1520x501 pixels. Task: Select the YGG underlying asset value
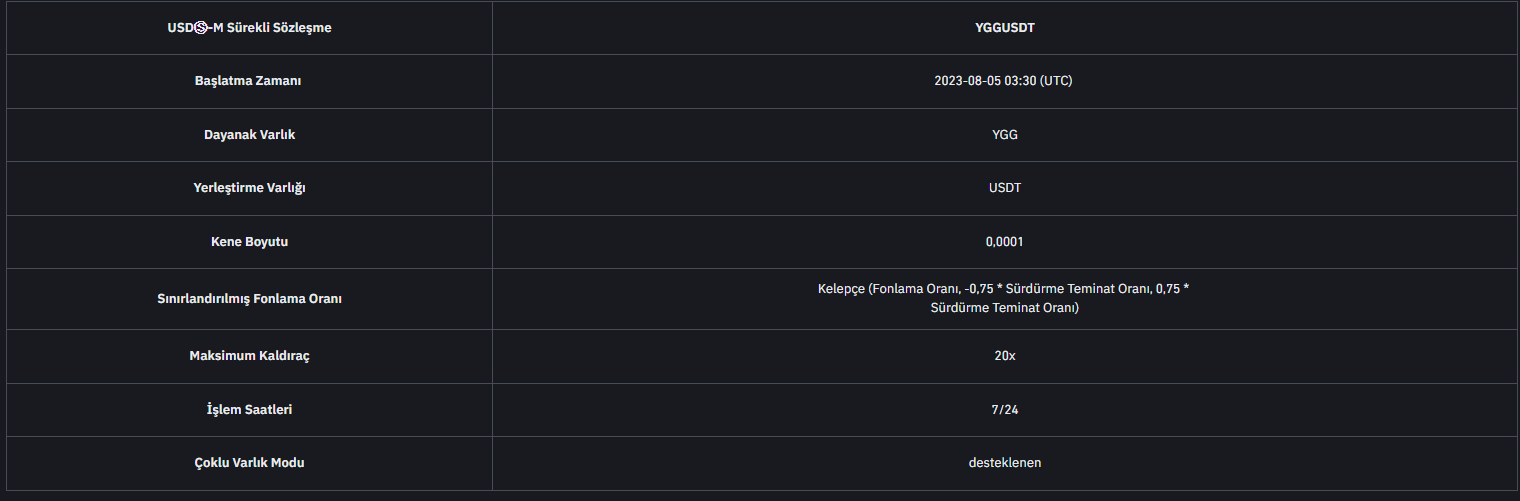pos(1004,135)
